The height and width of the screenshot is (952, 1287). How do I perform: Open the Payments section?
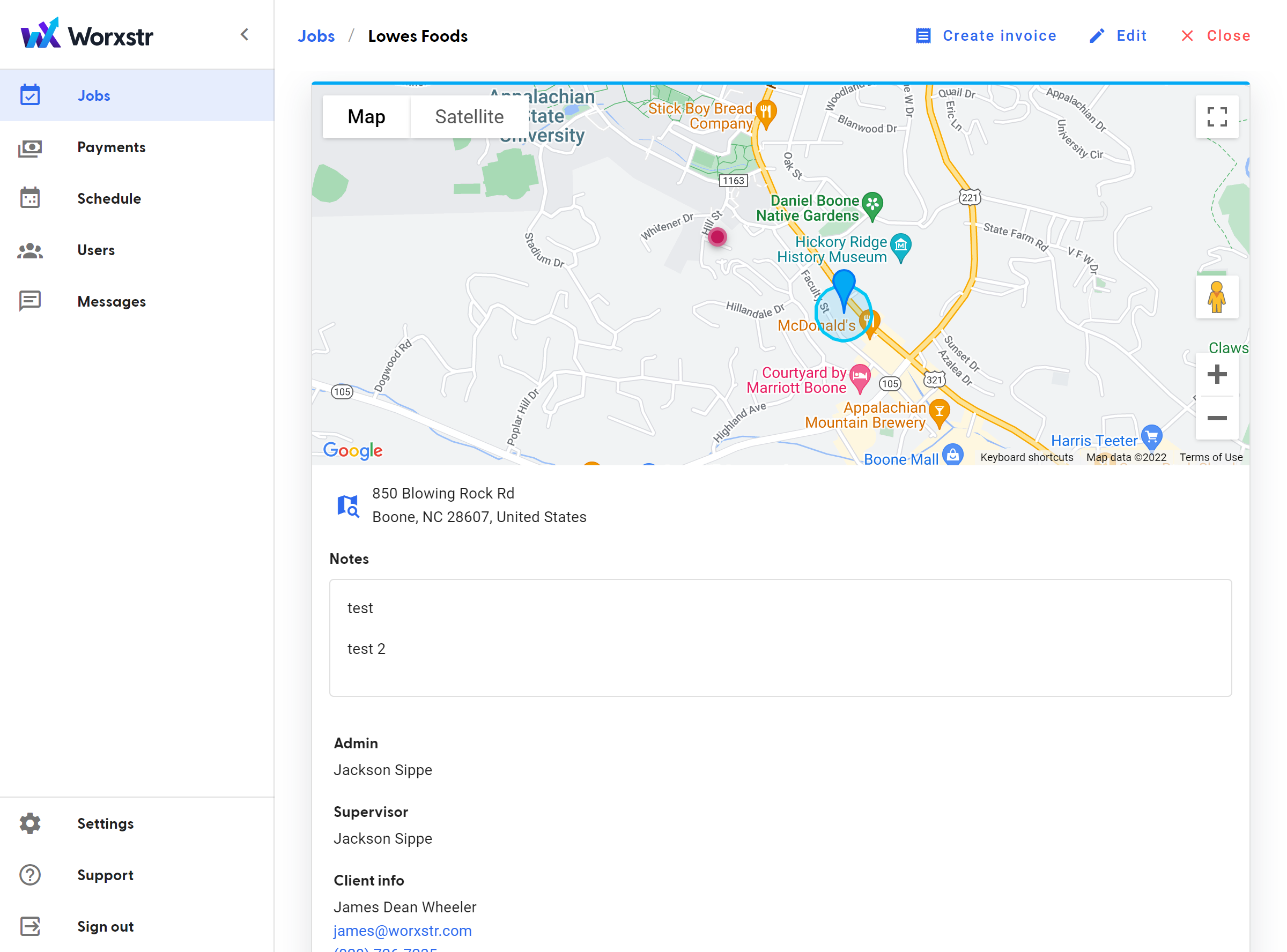pyautogui.click(x=111, y=147)
